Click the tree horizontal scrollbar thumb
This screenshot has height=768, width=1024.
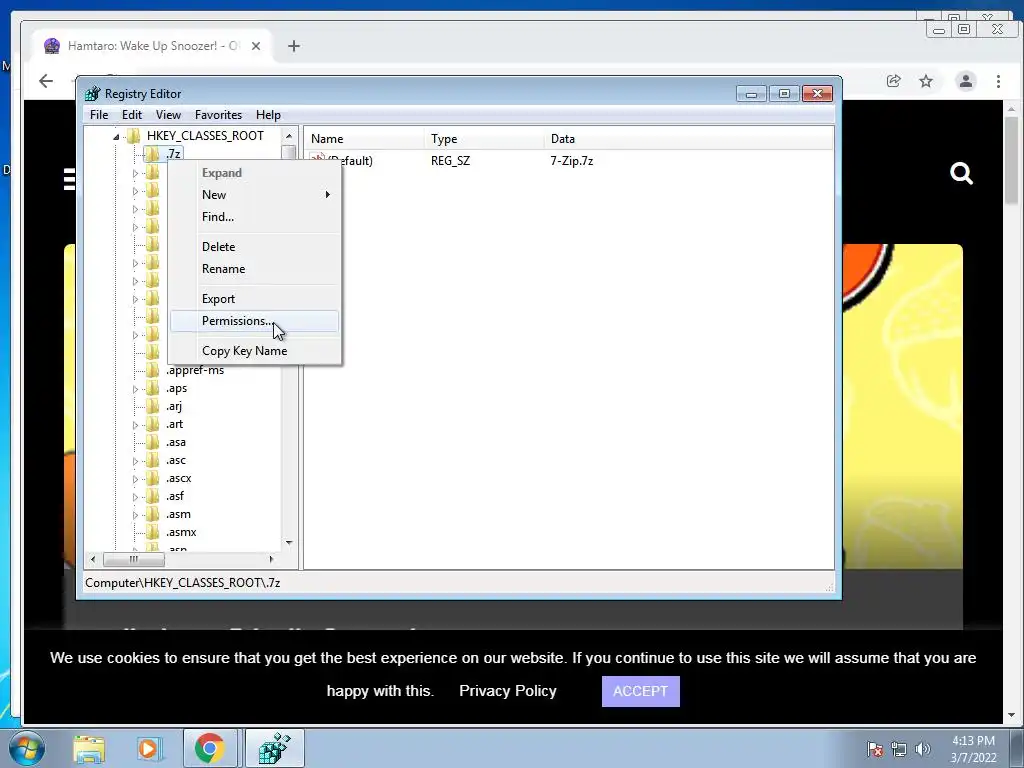[x=133, y=559]
